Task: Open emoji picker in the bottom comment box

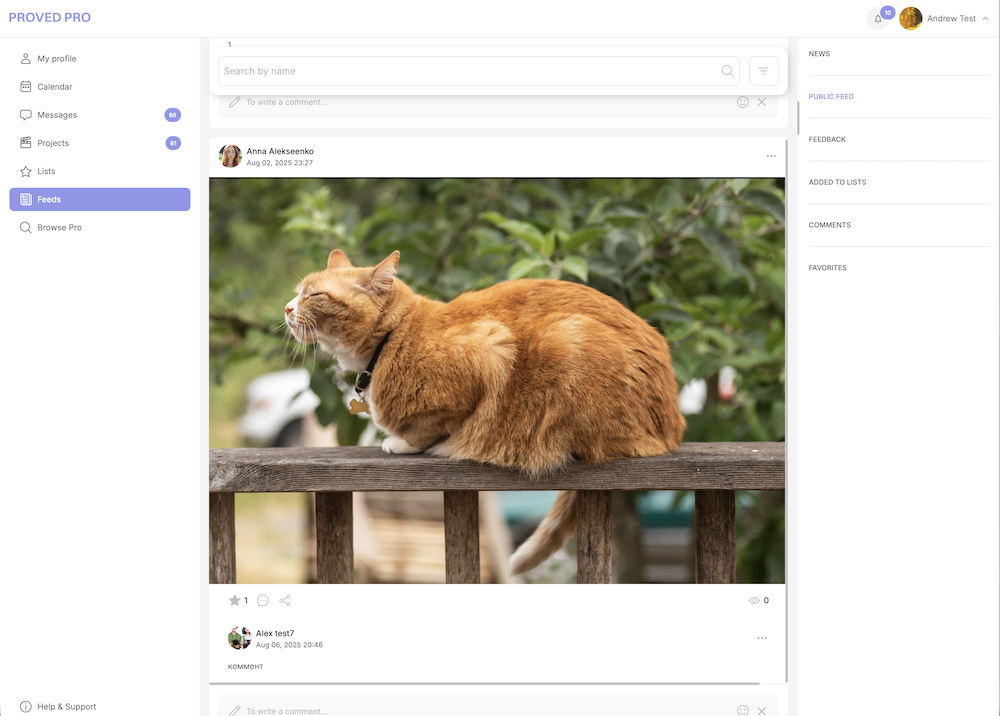Action: [742, 710]
